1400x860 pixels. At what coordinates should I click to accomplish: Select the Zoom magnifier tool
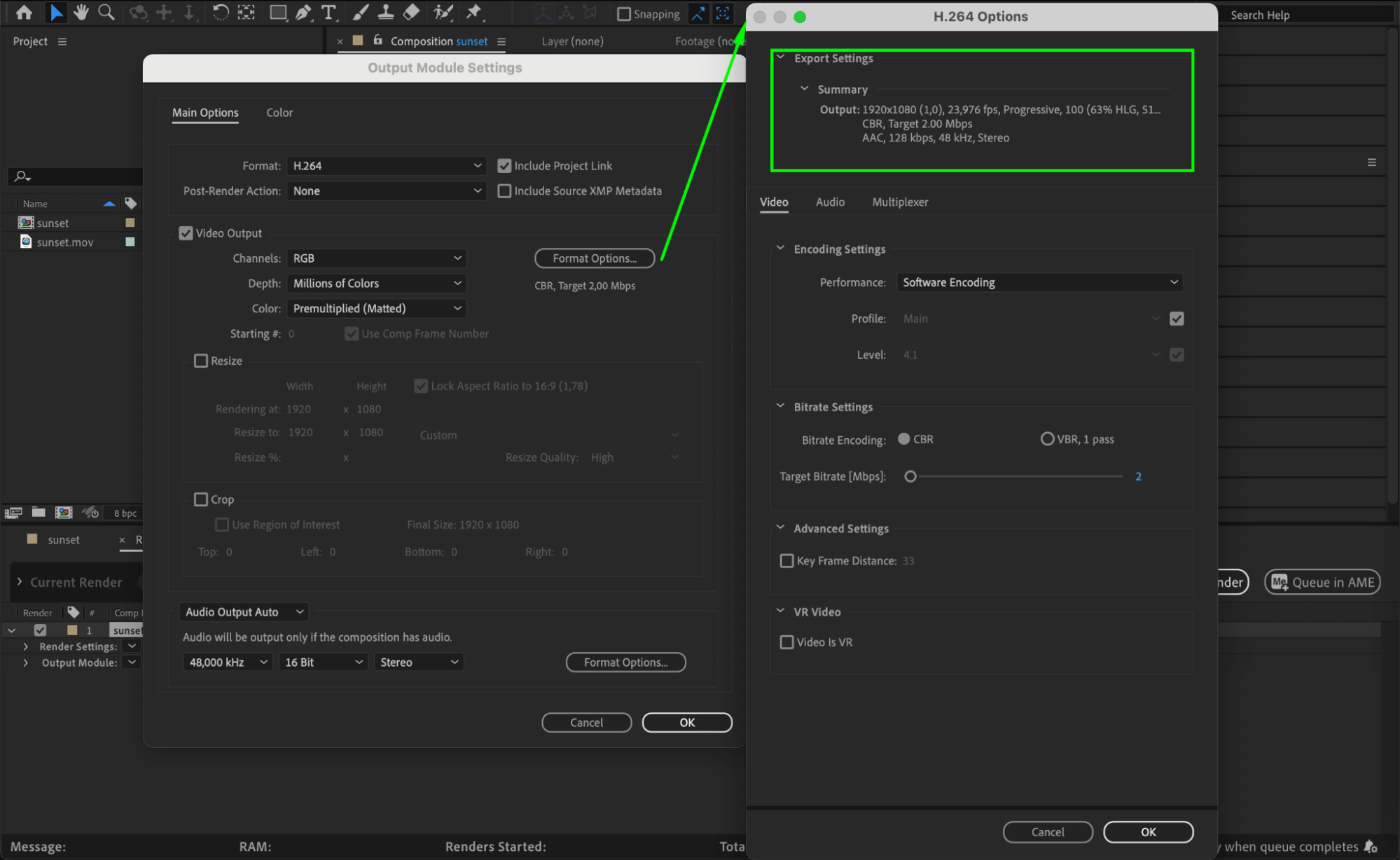click(x=106, y=12)
